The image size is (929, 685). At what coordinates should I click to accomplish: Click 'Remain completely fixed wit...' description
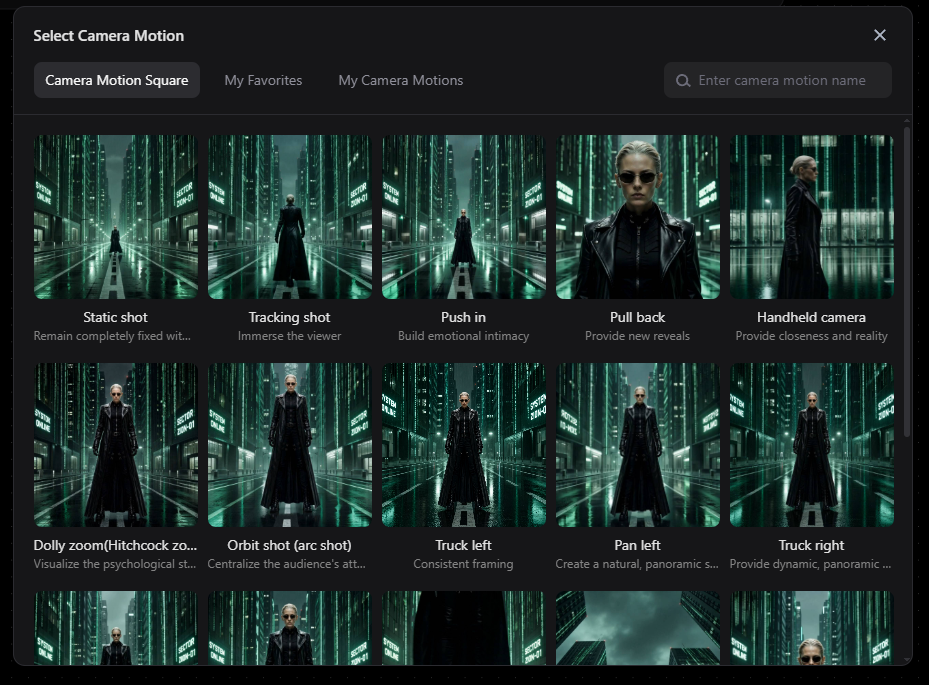[112, 336]
